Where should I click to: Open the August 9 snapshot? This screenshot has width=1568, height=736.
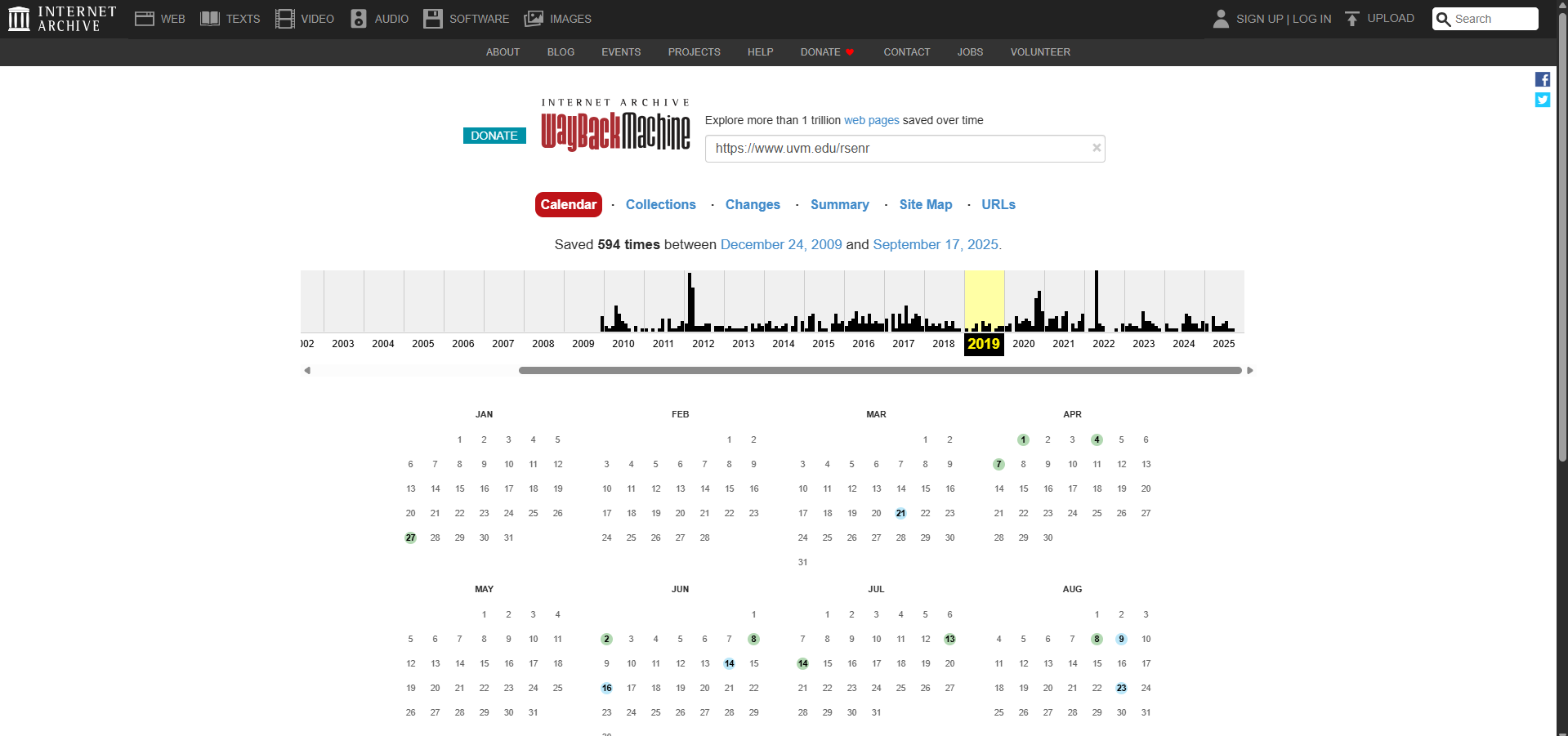click(1121, 639)
